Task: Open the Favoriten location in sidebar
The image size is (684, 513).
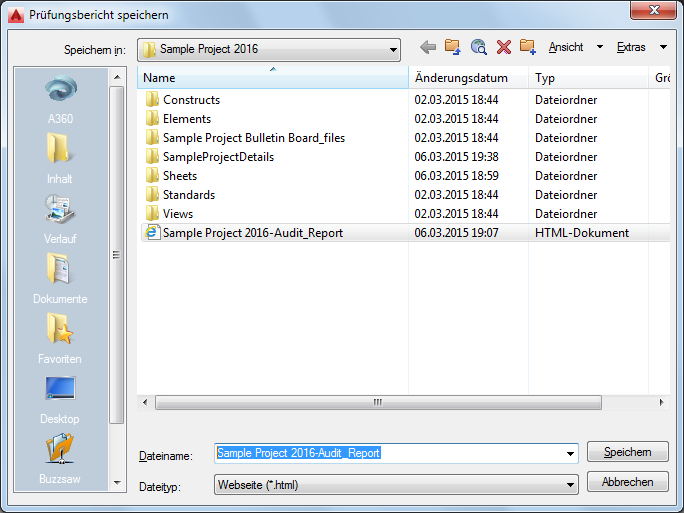Action: pos(60,339)
